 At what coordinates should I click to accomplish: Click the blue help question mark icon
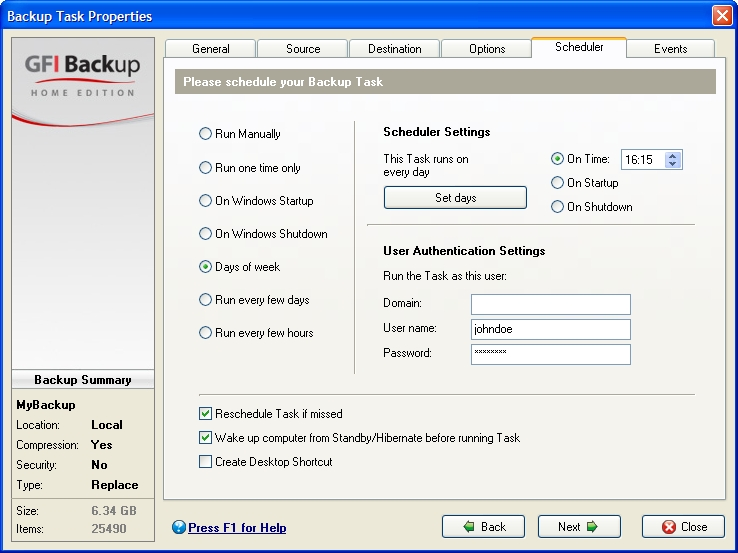[179, 527]
